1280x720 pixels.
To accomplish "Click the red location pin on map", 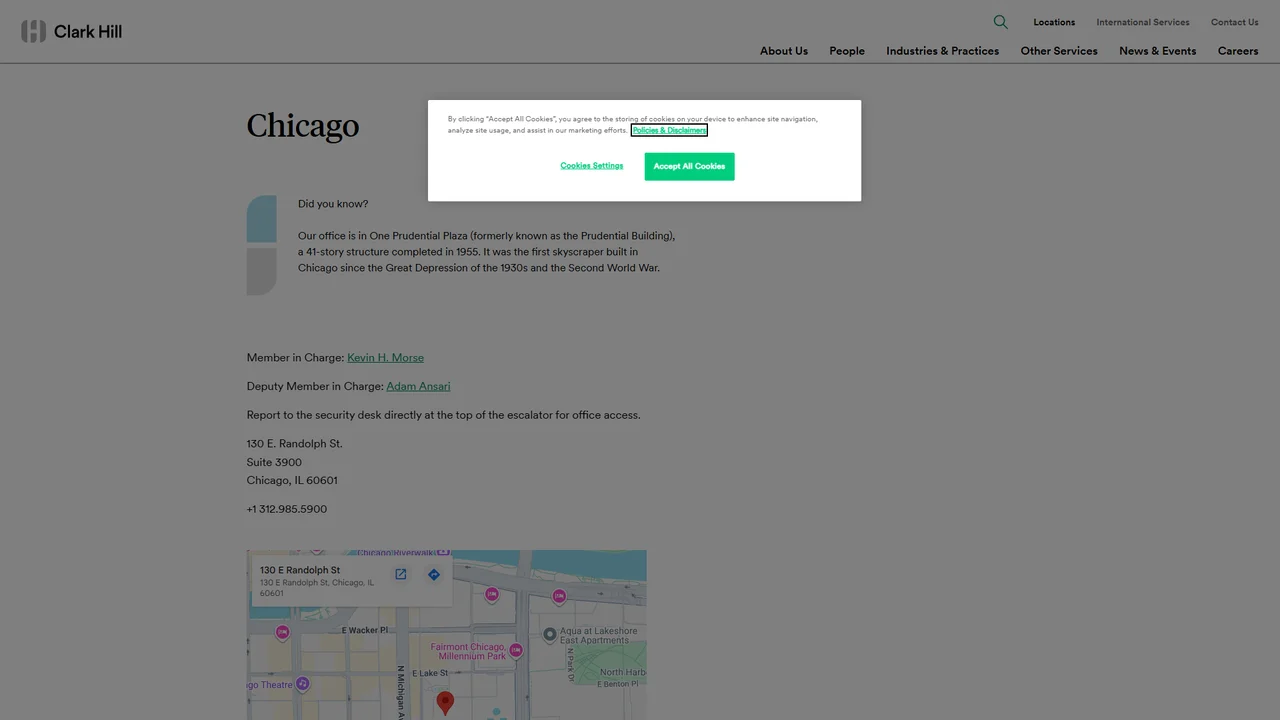I will [446, 703].
